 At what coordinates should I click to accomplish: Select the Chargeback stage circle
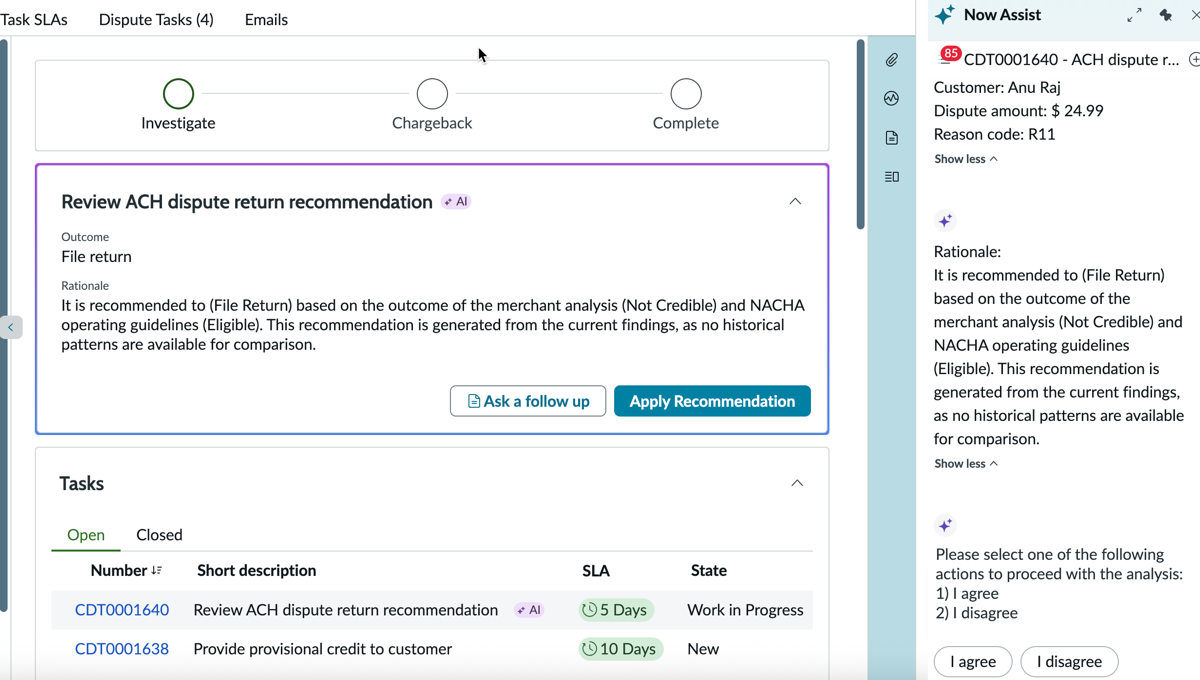(432, 94)
